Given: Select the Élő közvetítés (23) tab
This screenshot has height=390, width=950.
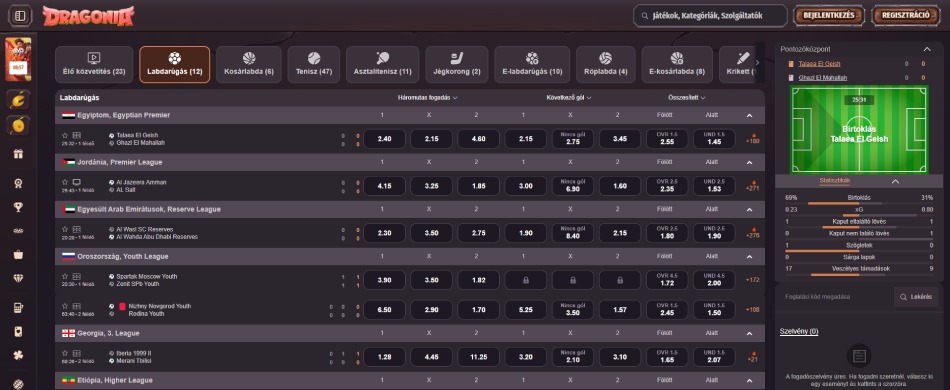Looking at the screenshot, I should coord(94,65).
